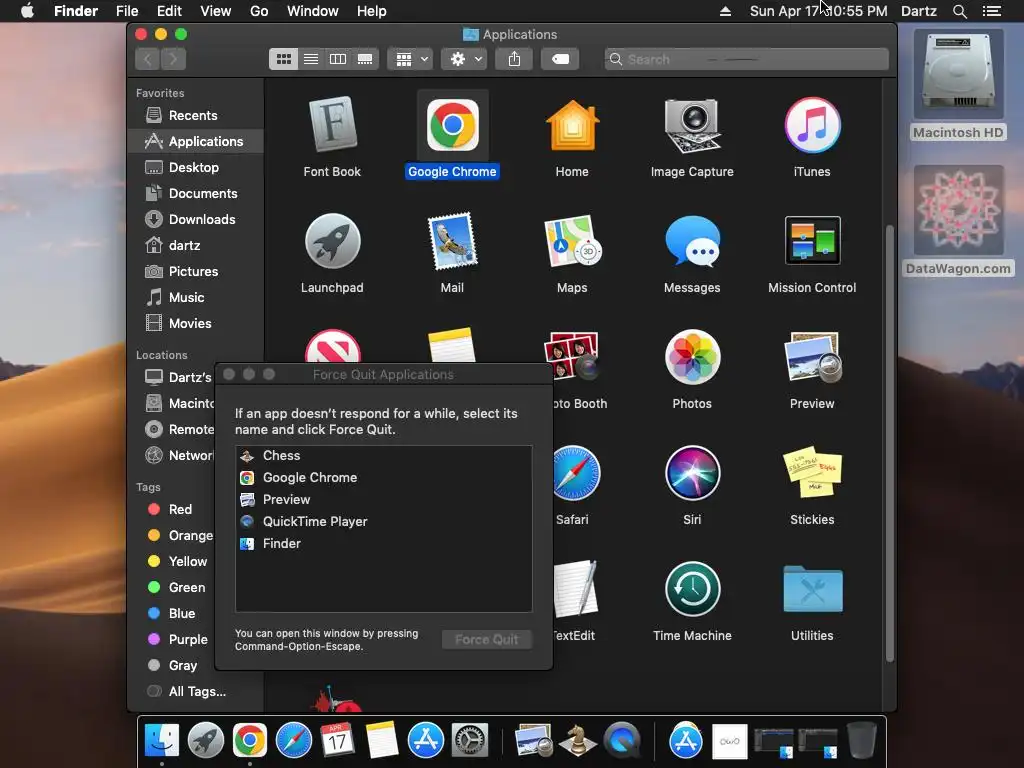Screen dimensions: 1024x768
Task: Open the Font Book application icon
Action: tap(332, 125)
